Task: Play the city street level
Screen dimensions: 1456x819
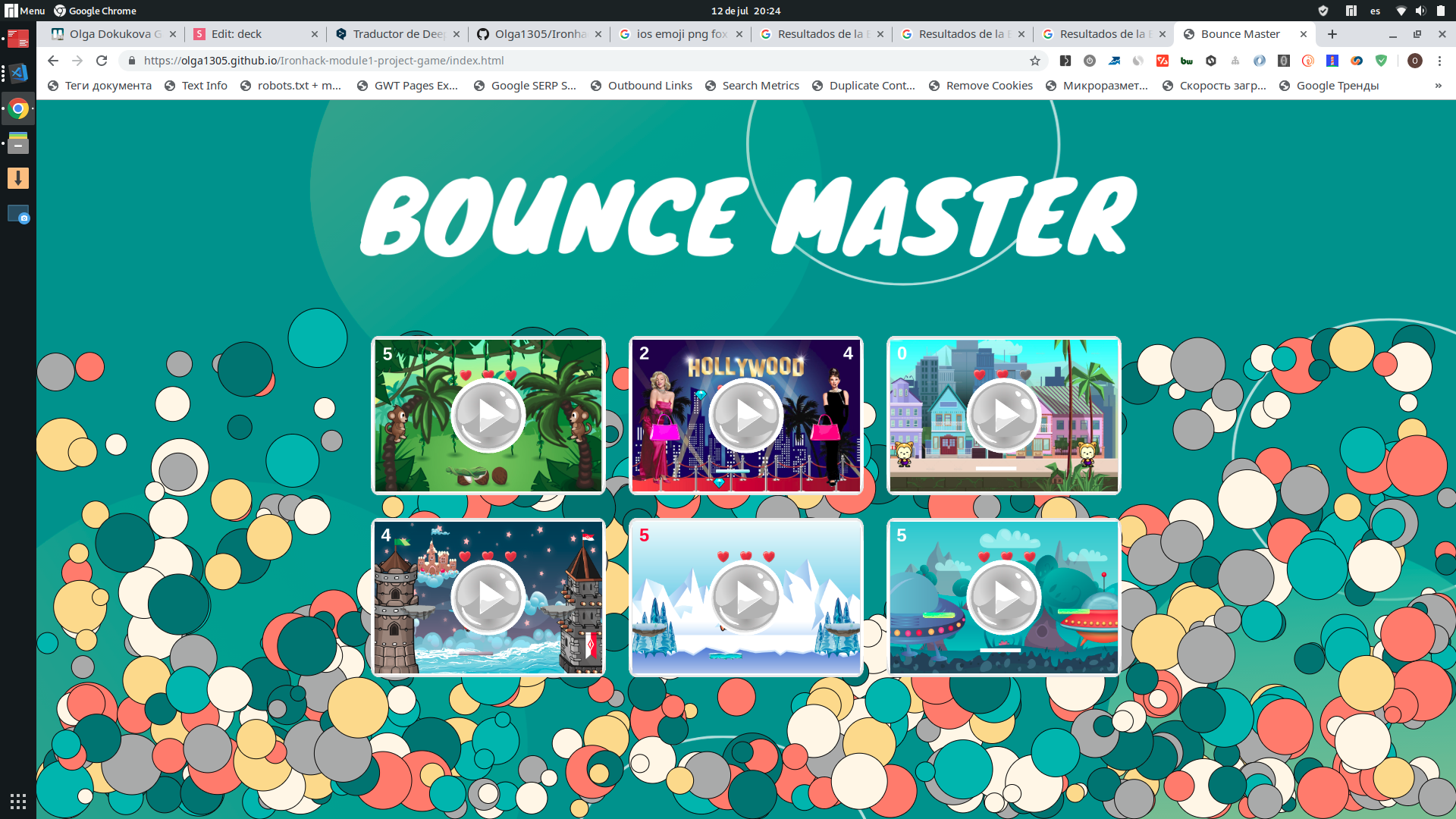Action: [x=1004, y=416]
